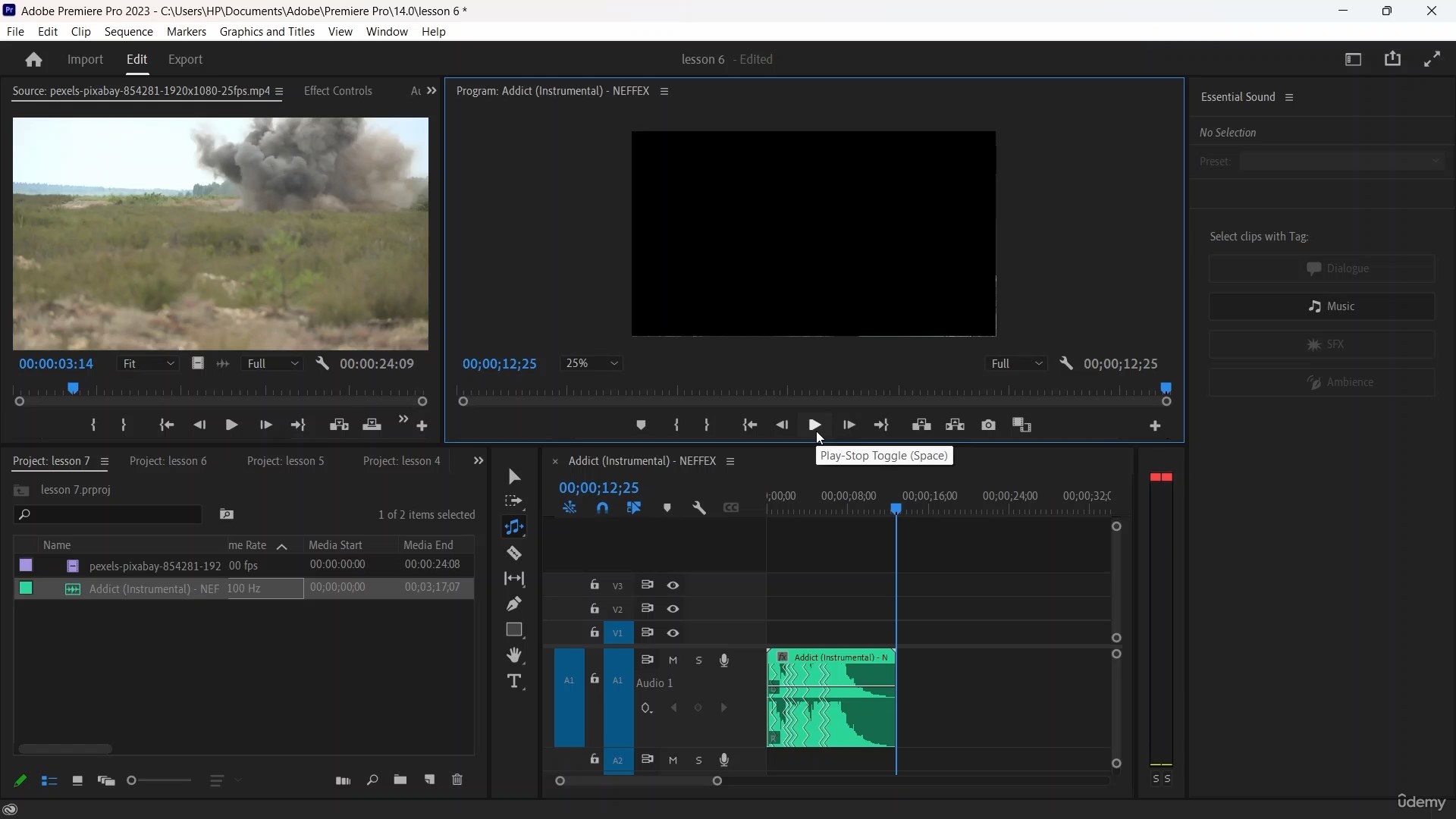
Task: Step forward one frame in Program monitor
Action: pyautogui.click(x=849, y=425)
